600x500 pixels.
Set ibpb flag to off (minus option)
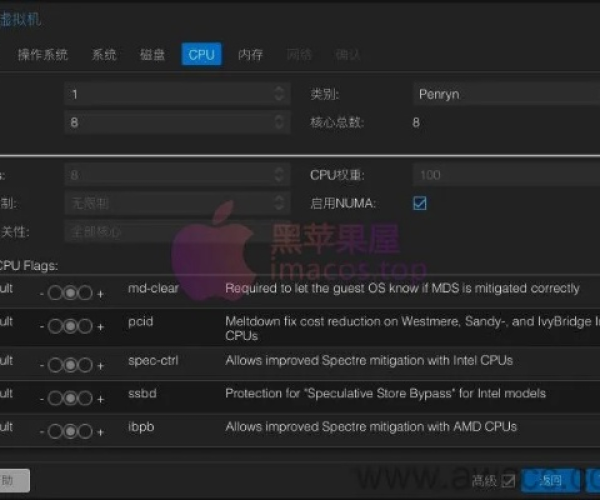click(55, 432)
